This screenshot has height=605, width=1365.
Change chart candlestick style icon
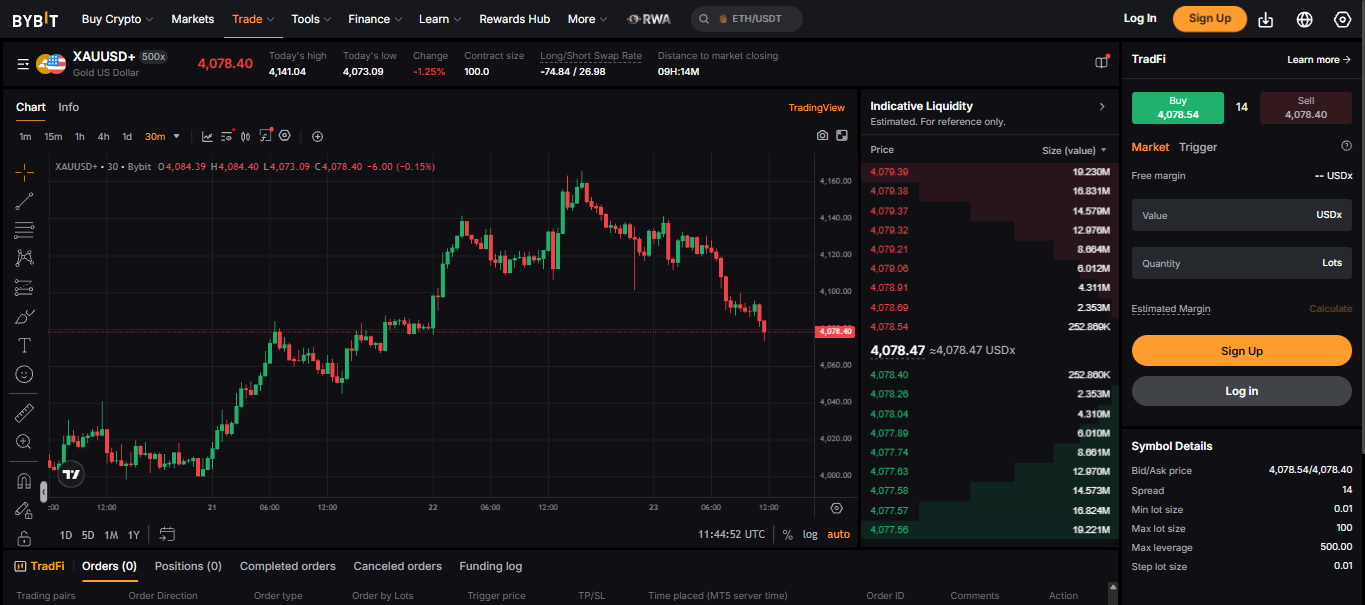tap(246, 136)
